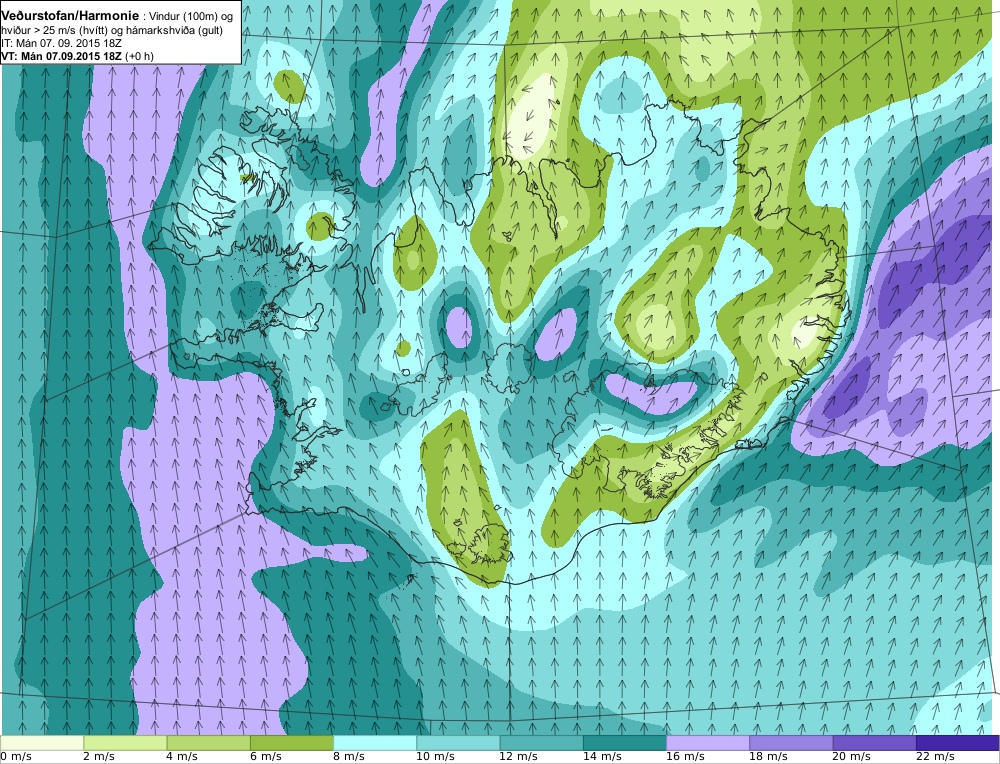Click the 4 m/s legend color swatch

click(209, 743)
